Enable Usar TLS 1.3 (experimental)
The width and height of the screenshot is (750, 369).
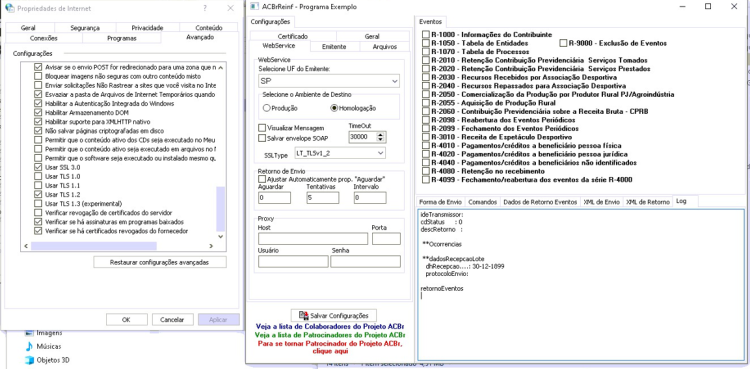pos(38,204)
